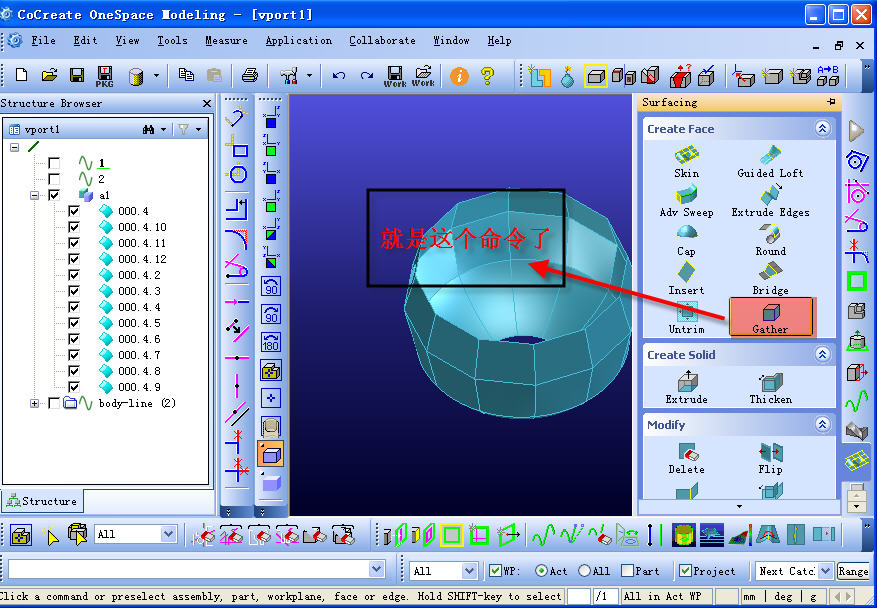Undo the last operation
The width and height of the screenshot is (877, 608).
point(338,75)
